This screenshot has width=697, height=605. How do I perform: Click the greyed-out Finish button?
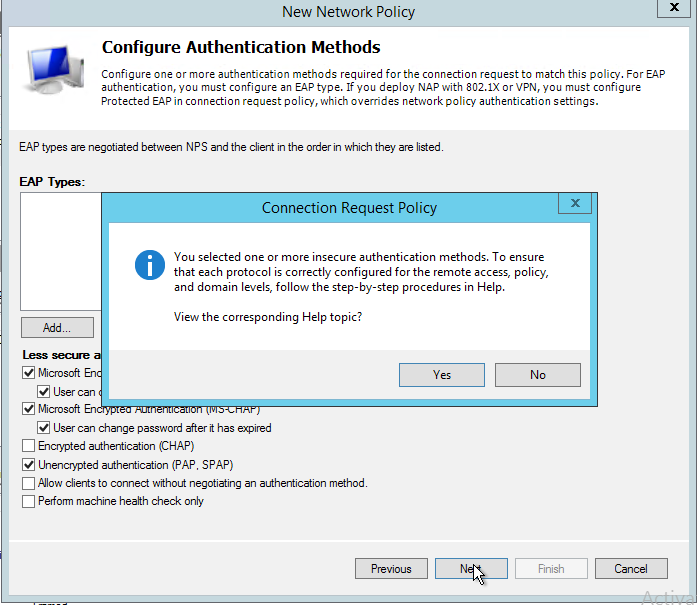coord(551,569)
